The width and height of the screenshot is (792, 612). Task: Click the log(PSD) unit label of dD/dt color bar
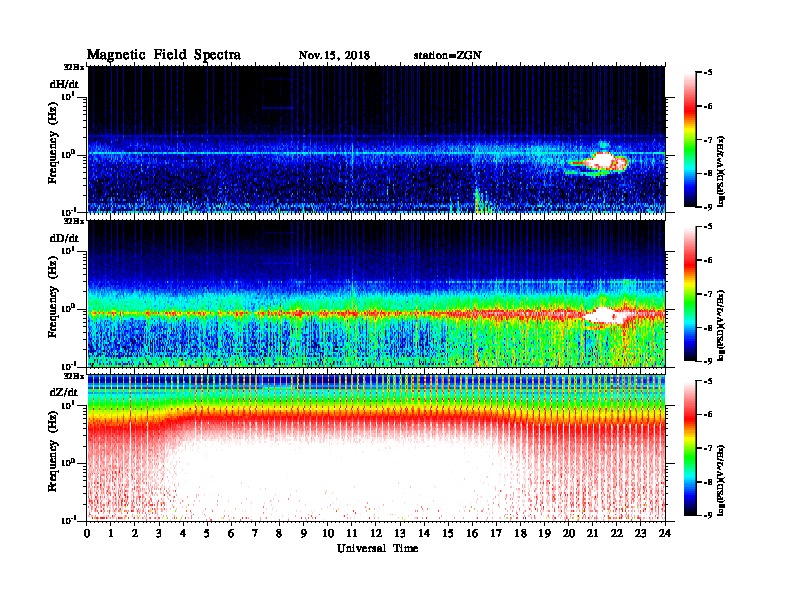pyautogui.click(x=722, y=325)
